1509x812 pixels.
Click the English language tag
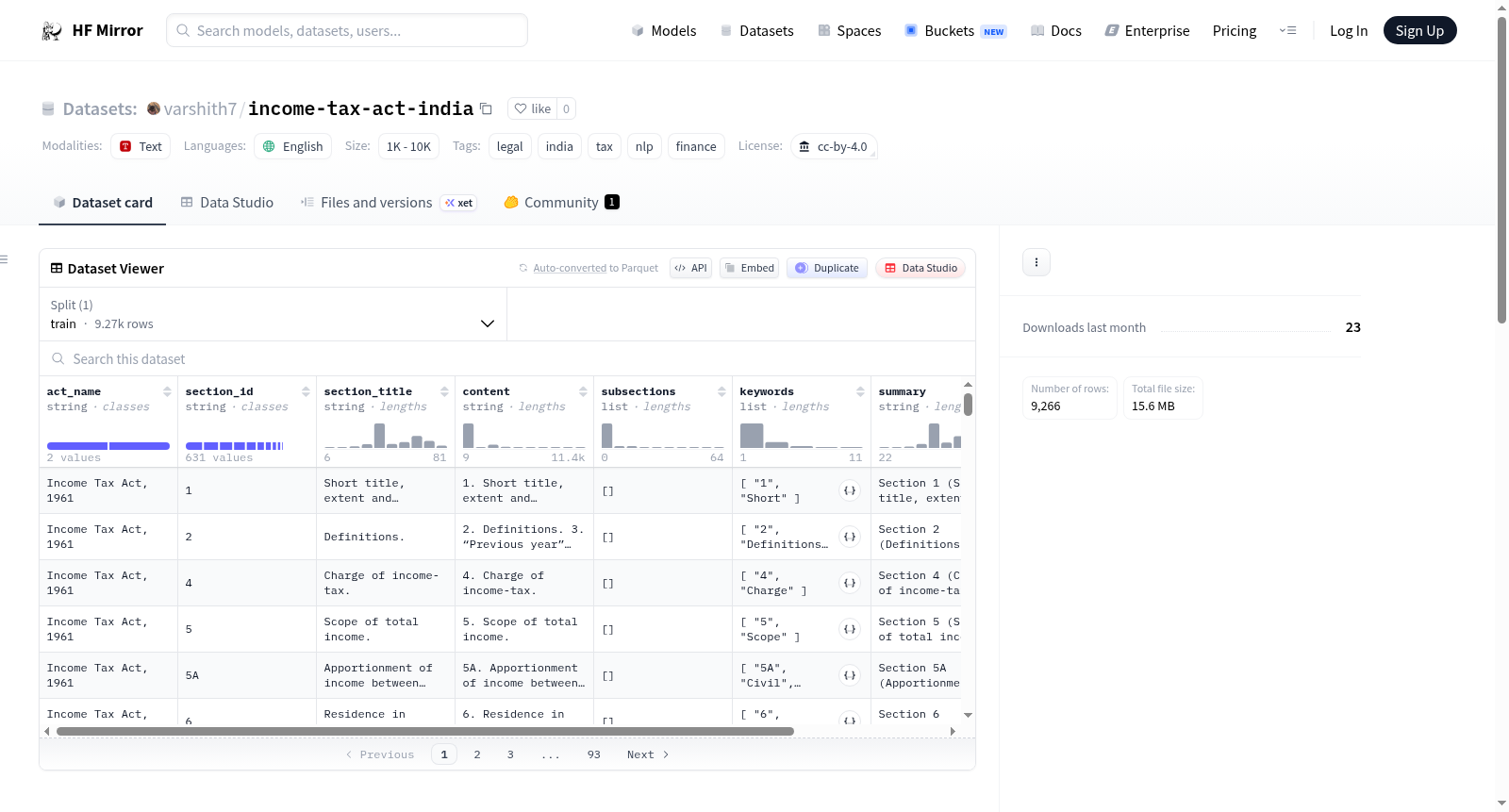click(x=292, y=146)
